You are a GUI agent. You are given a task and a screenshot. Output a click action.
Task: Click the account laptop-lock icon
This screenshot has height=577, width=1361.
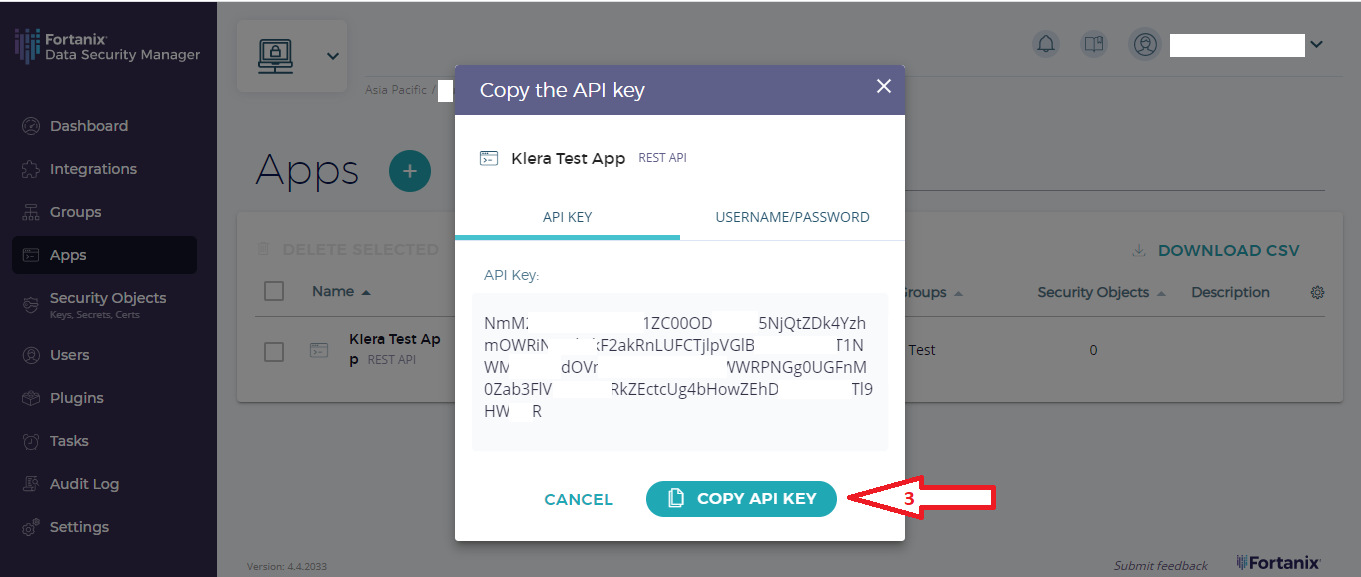[275, 56]
